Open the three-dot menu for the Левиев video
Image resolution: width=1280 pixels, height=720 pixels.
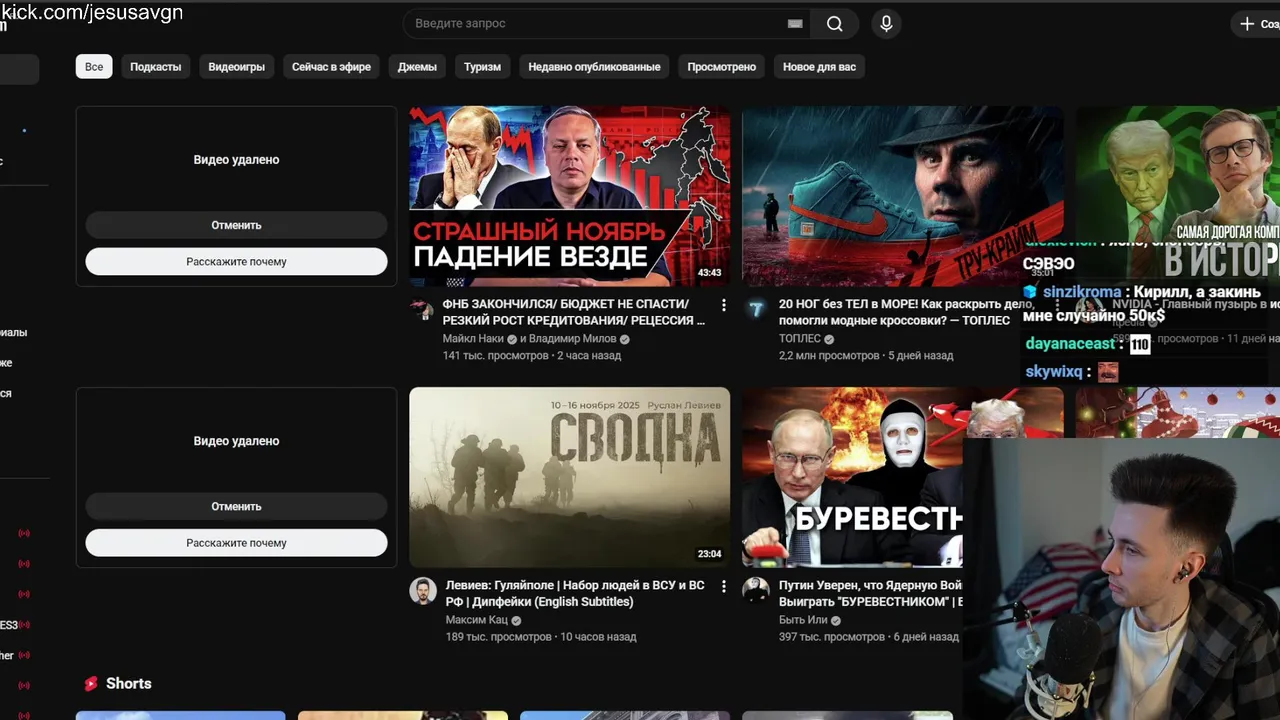pos(724,586)
